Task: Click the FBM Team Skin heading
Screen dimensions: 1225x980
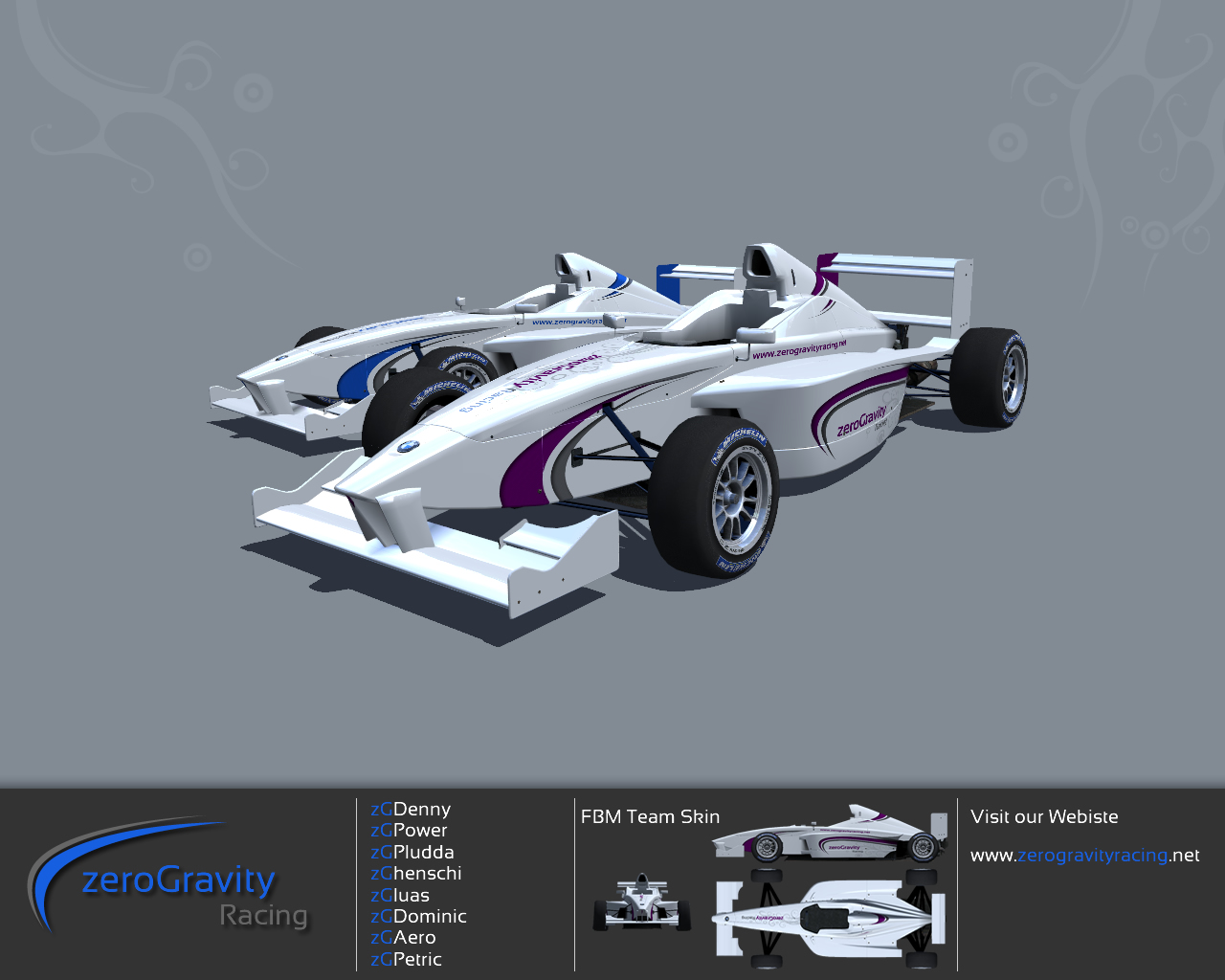Action: point(650,816)
